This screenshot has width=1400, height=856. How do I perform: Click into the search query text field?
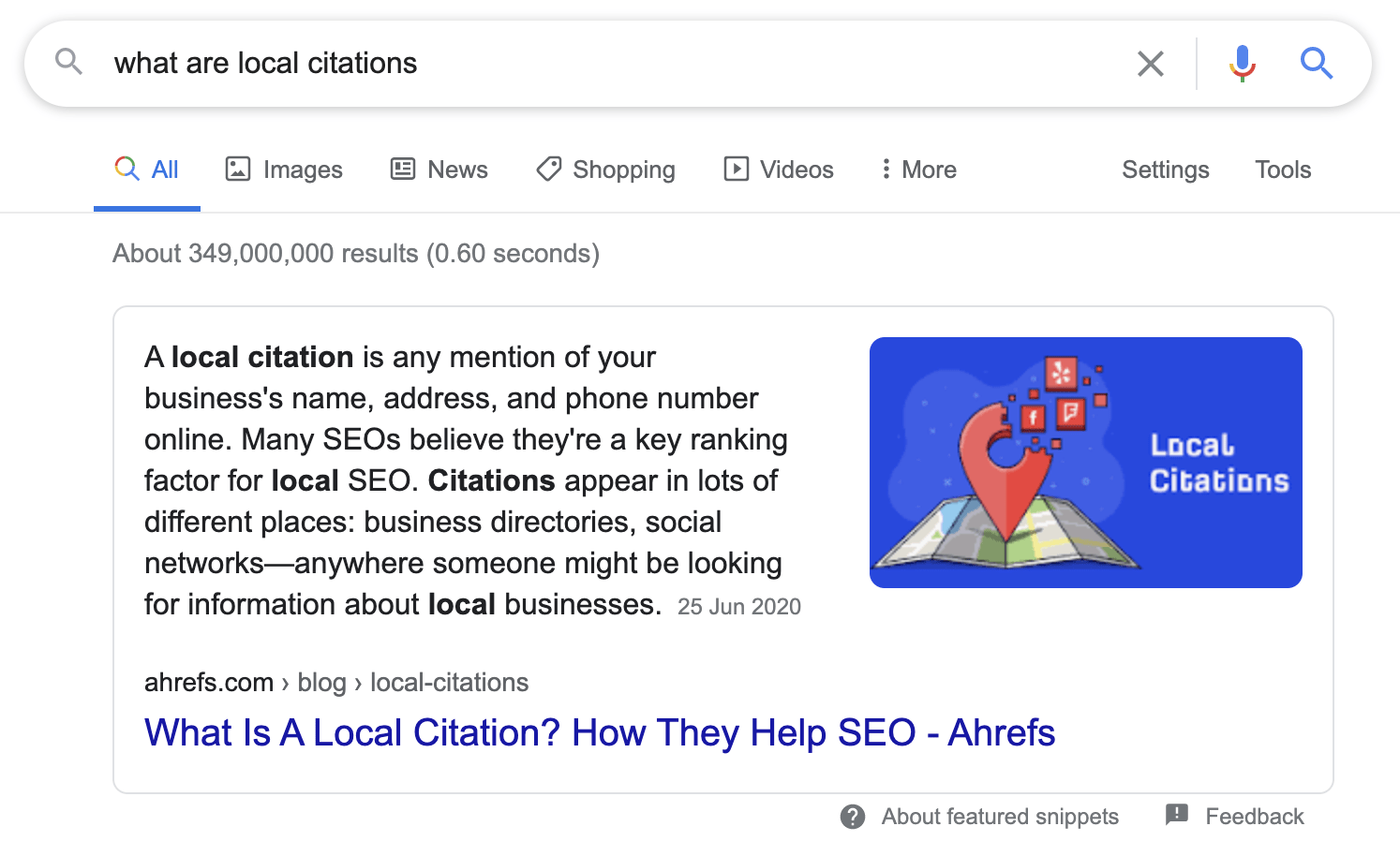pos(600,64)
